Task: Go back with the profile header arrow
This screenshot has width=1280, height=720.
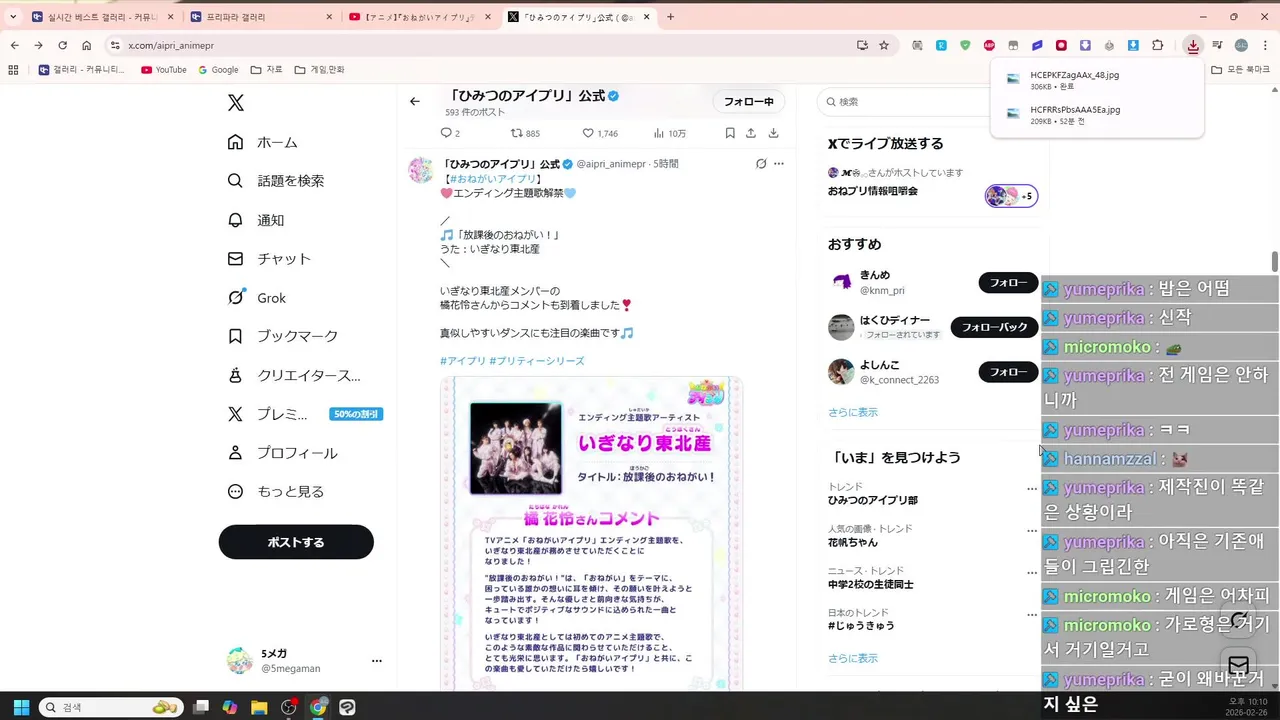Action: tap(415, 101)
